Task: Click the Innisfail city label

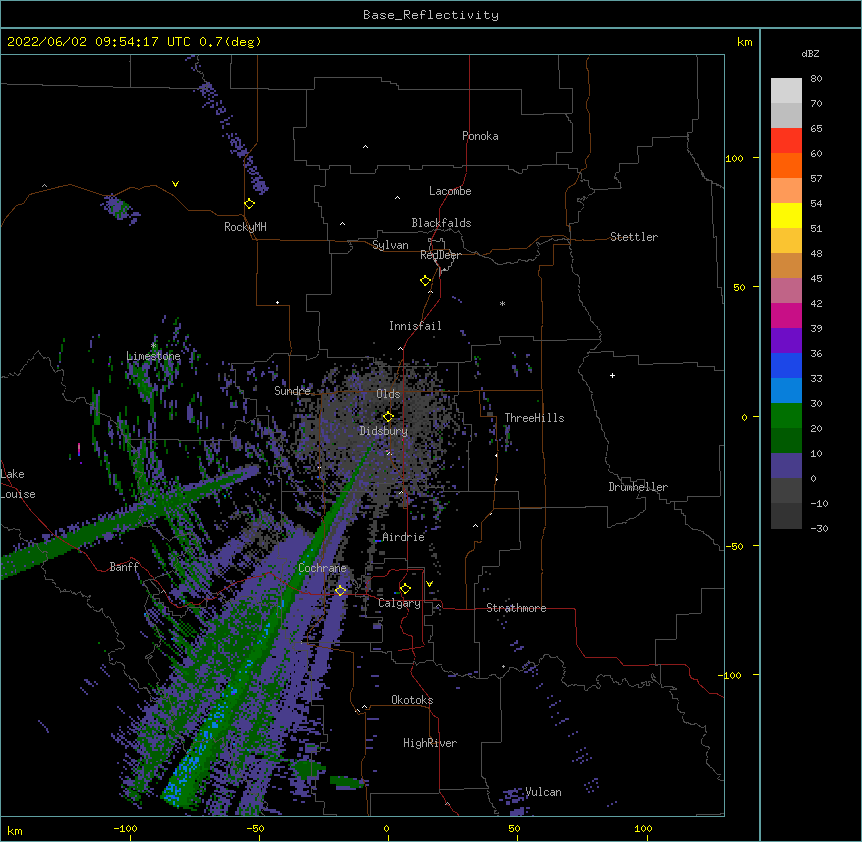Action: [415, 326]
